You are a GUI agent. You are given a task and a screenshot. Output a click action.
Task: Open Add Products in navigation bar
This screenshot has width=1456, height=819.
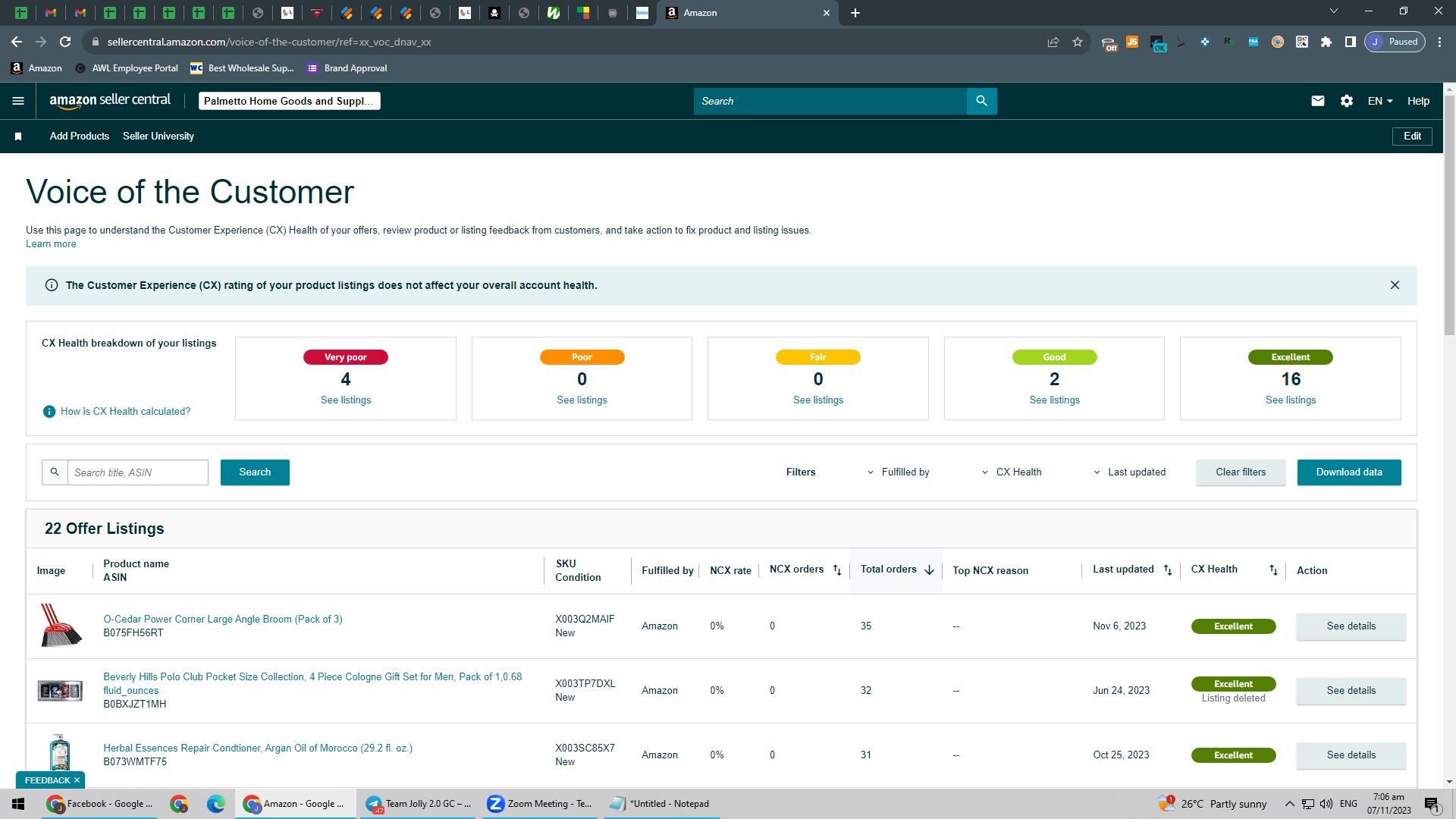point(80,136)
